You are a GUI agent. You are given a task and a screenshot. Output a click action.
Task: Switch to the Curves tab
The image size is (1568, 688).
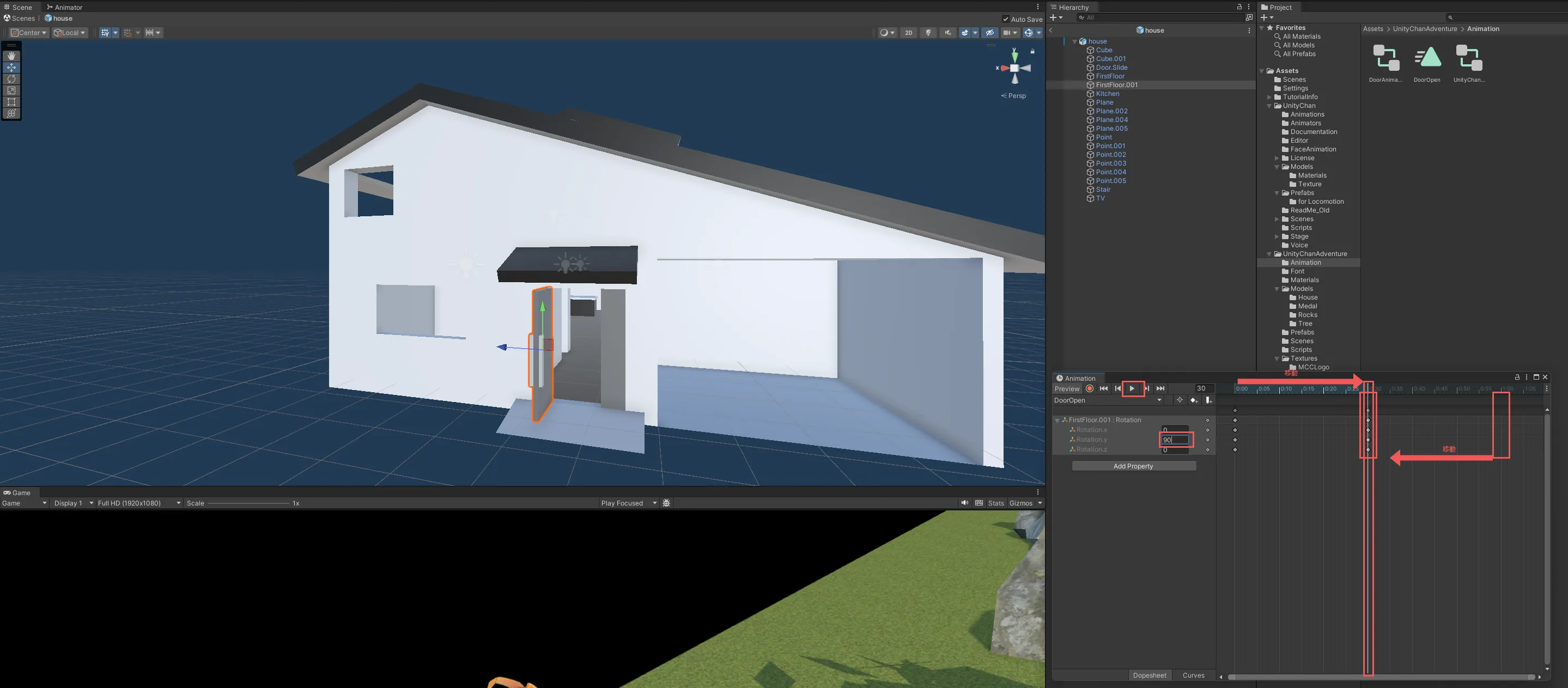[x=1193, y=675]
